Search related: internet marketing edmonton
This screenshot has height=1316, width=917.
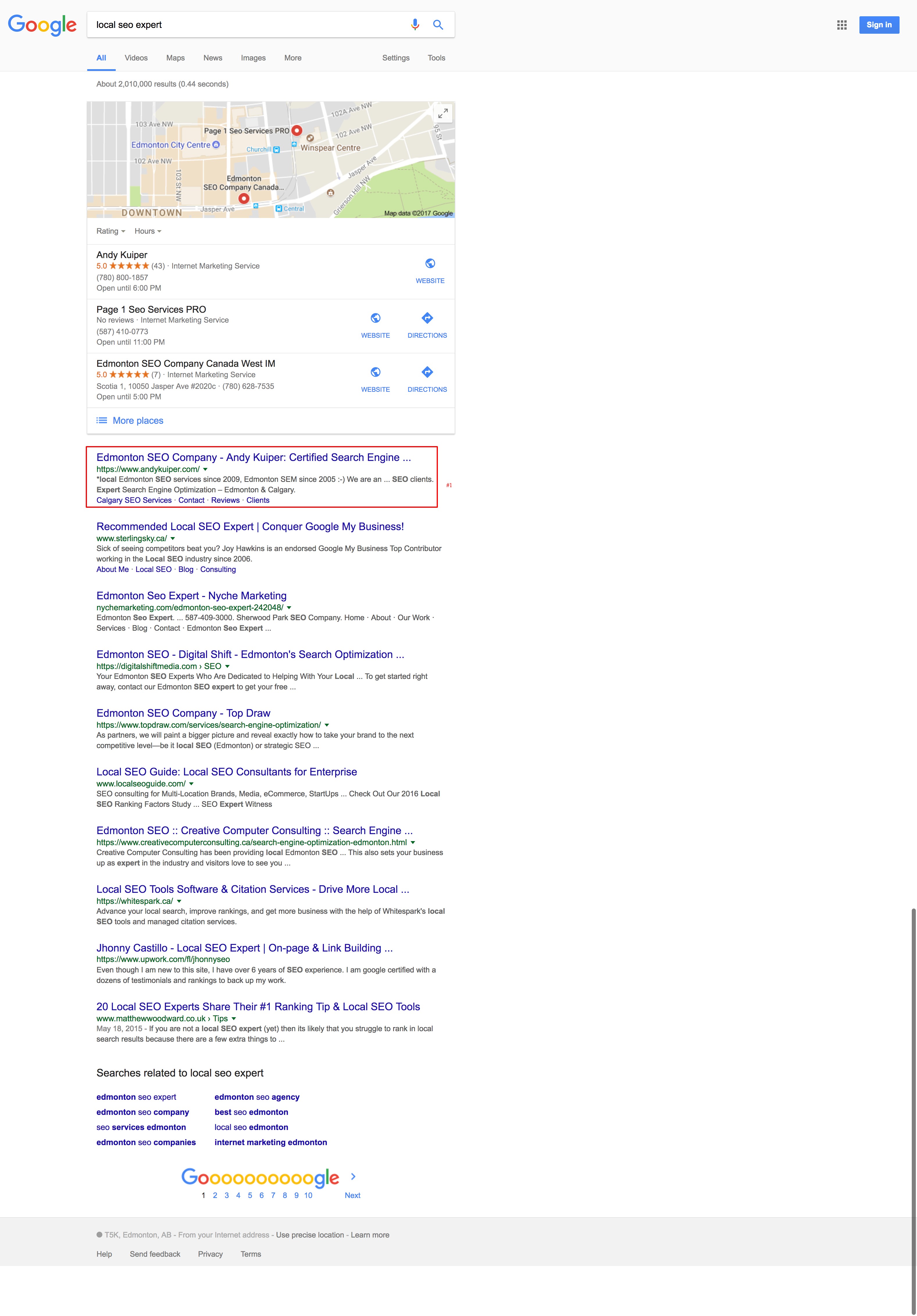271,1142
